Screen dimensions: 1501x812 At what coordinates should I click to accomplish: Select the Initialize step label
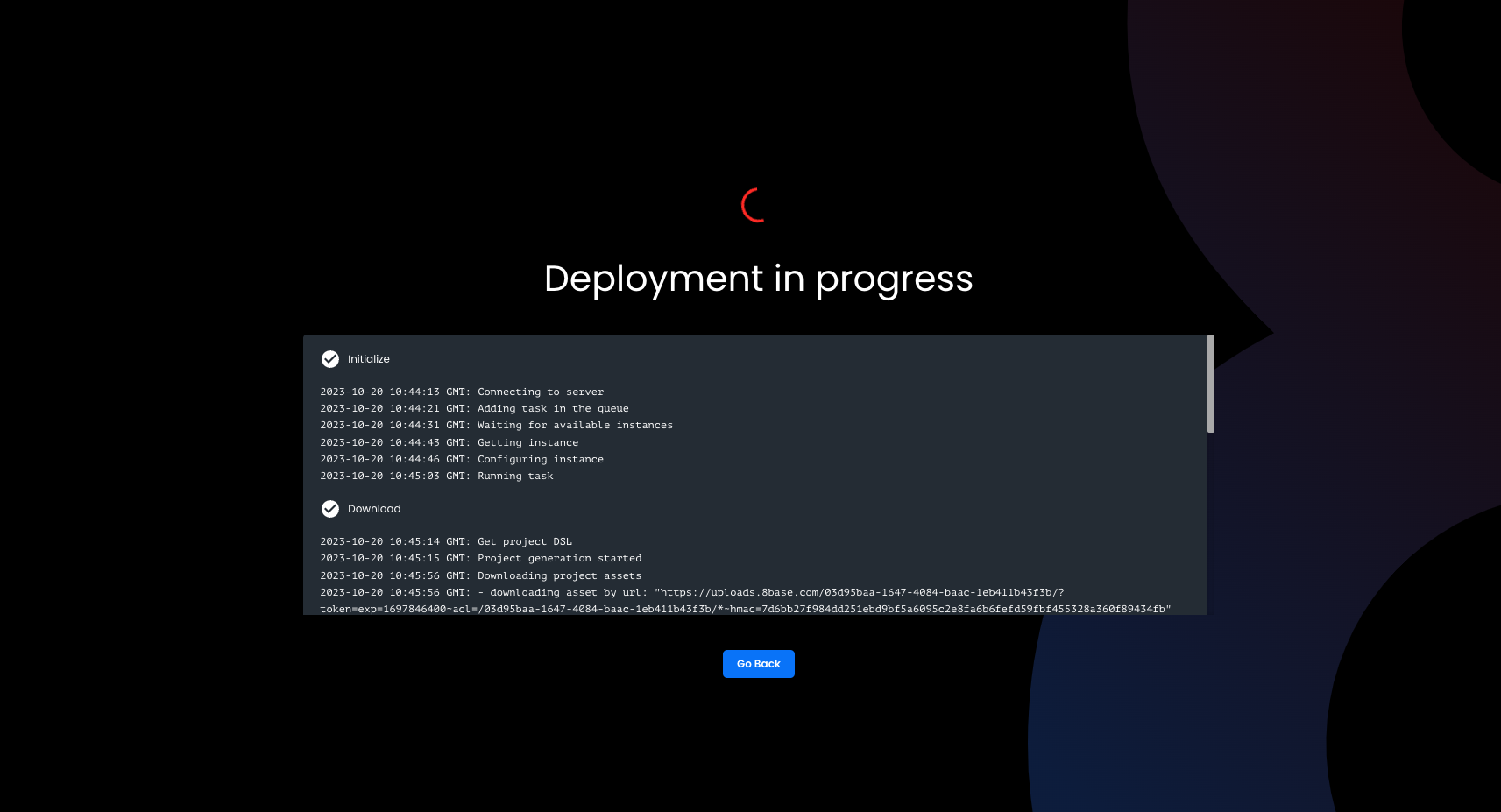[368, 359]
